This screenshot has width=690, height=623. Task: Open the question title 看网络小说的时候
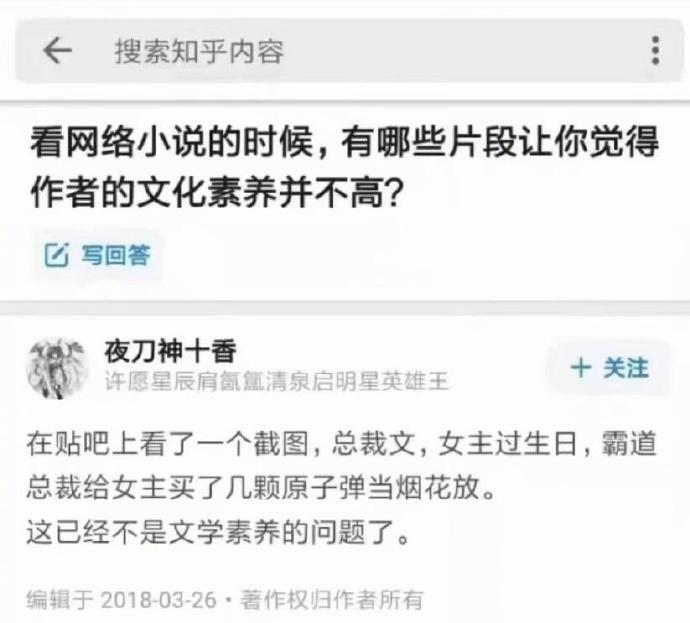(x=345, y=142)
